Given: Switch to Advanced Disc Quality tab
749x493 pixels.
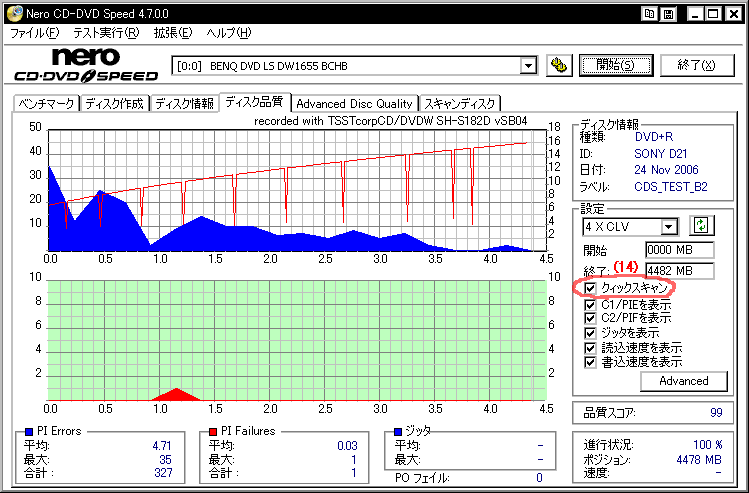Looking at the screenshot, I should [354, 104].
